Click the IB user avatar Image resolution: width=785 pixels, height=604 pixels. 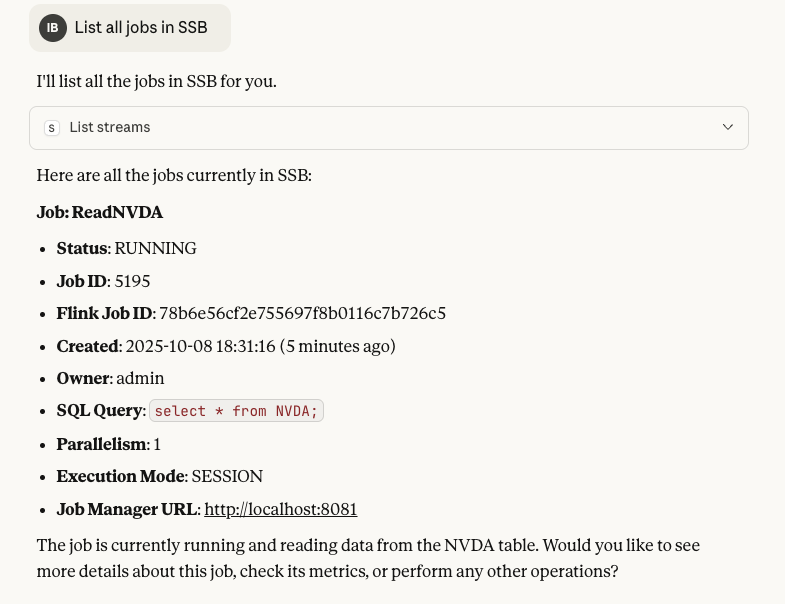coord(53,28)
